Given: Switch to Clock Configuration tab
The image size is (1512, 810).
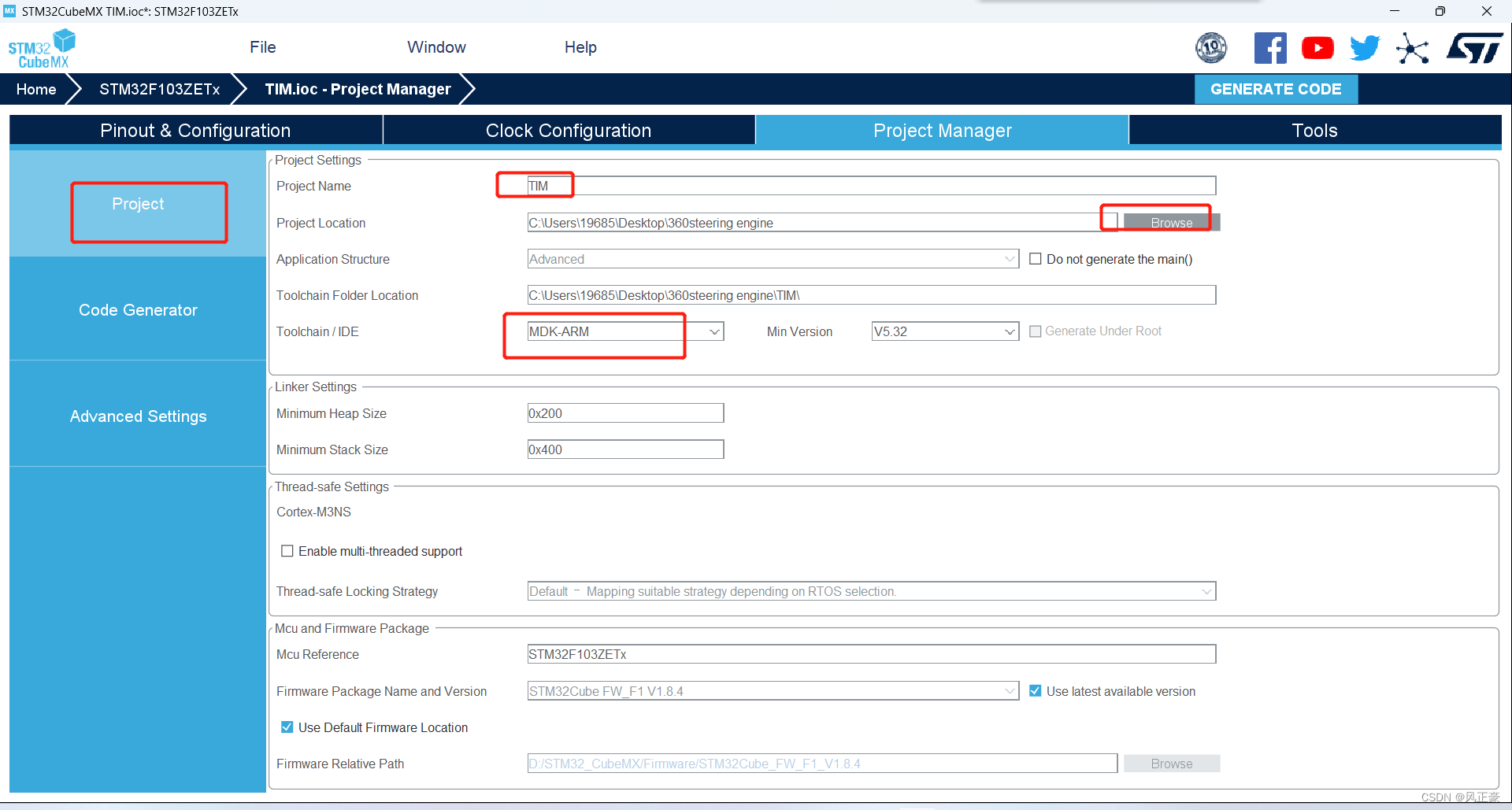Looking at the screenshot, I should pos(569,130).
